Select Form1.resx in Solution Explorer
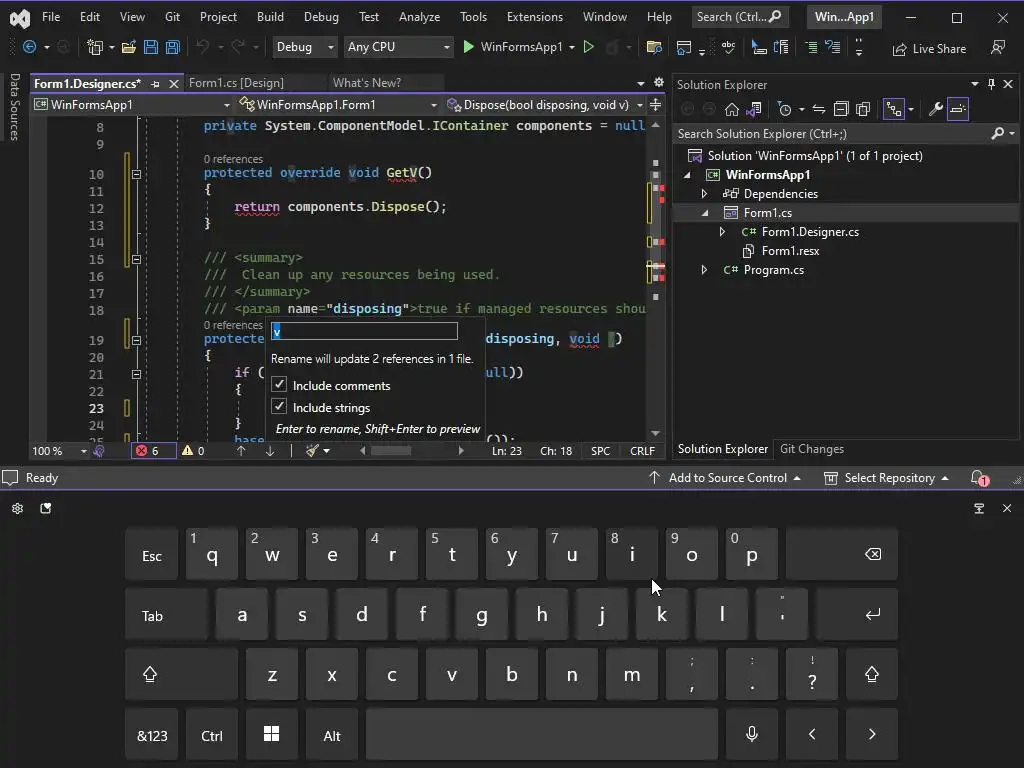Viewport: 1024px width, 768px height. pyautogui.click(x=790, y=251)
